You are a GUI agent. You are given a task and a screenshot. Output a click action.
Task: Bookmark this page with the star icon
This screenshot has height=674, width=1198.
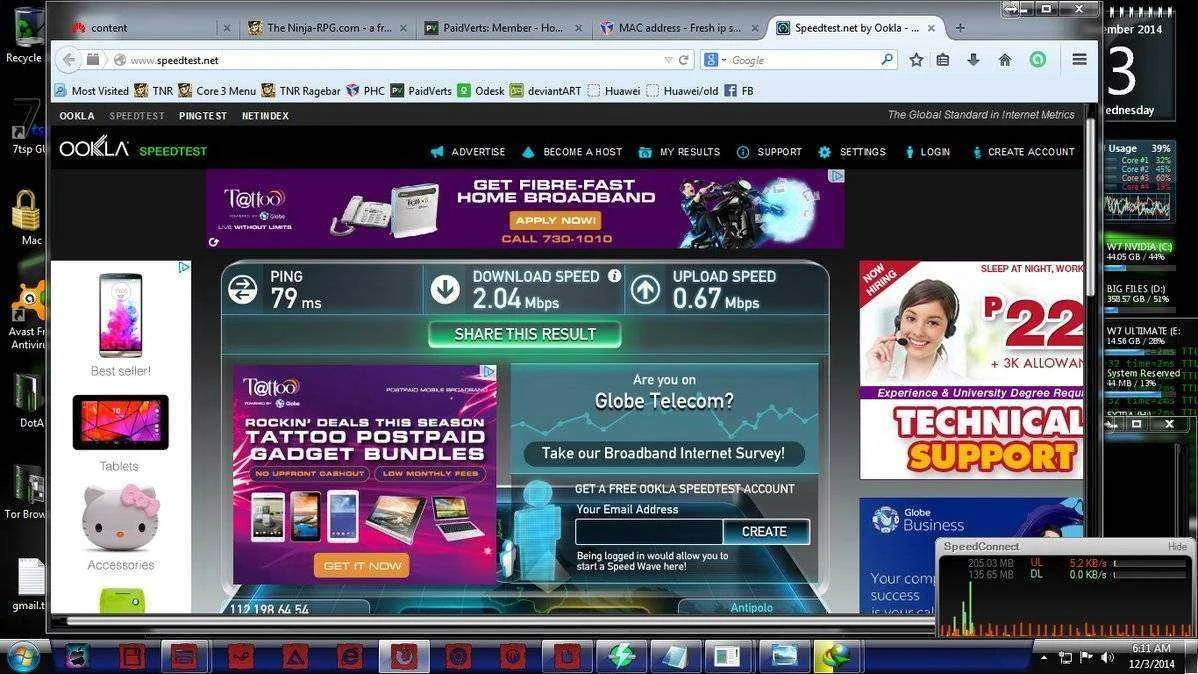[x=916, y=60]
